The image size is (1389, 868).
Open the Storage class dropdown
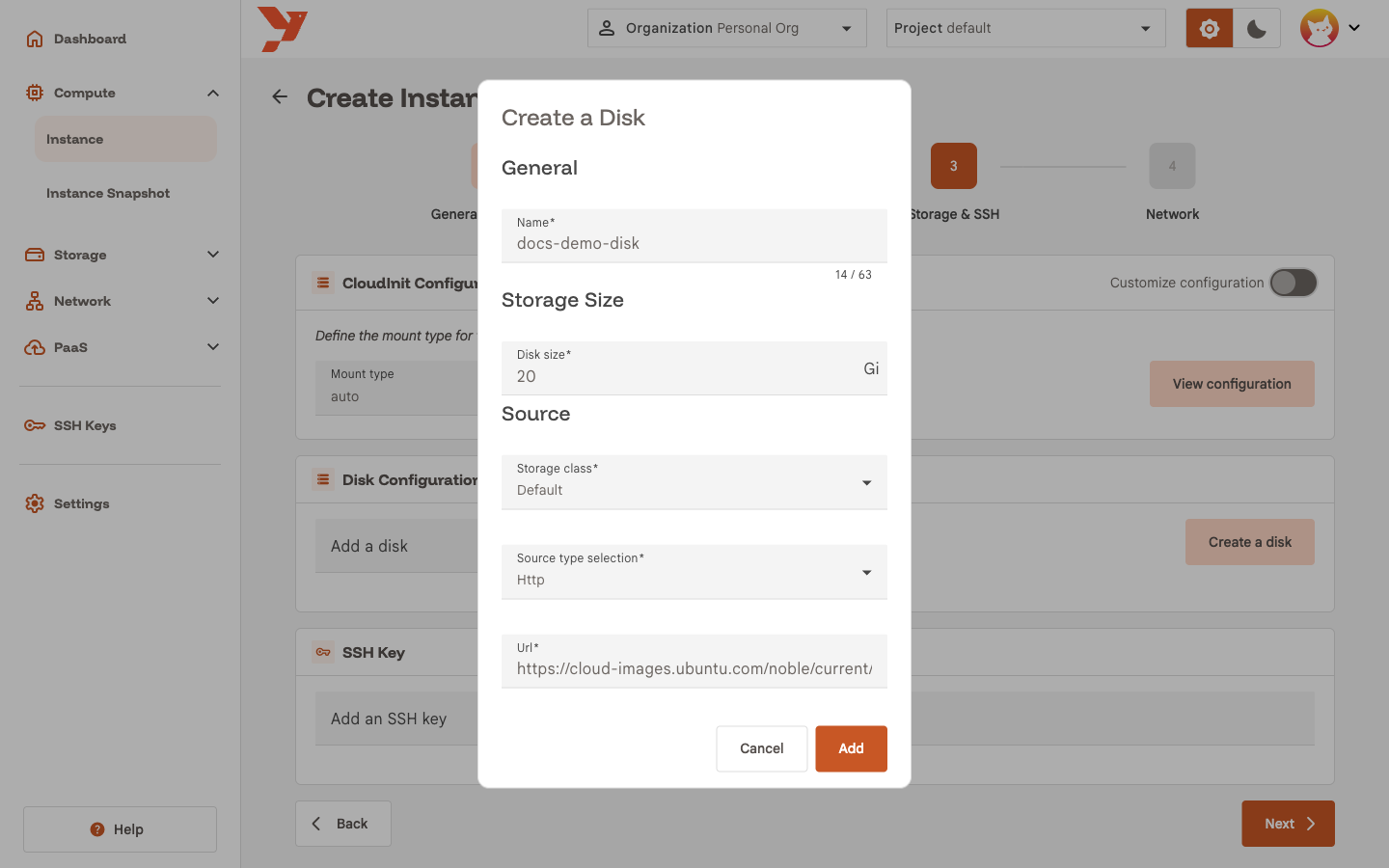click(x=694, y=482)
